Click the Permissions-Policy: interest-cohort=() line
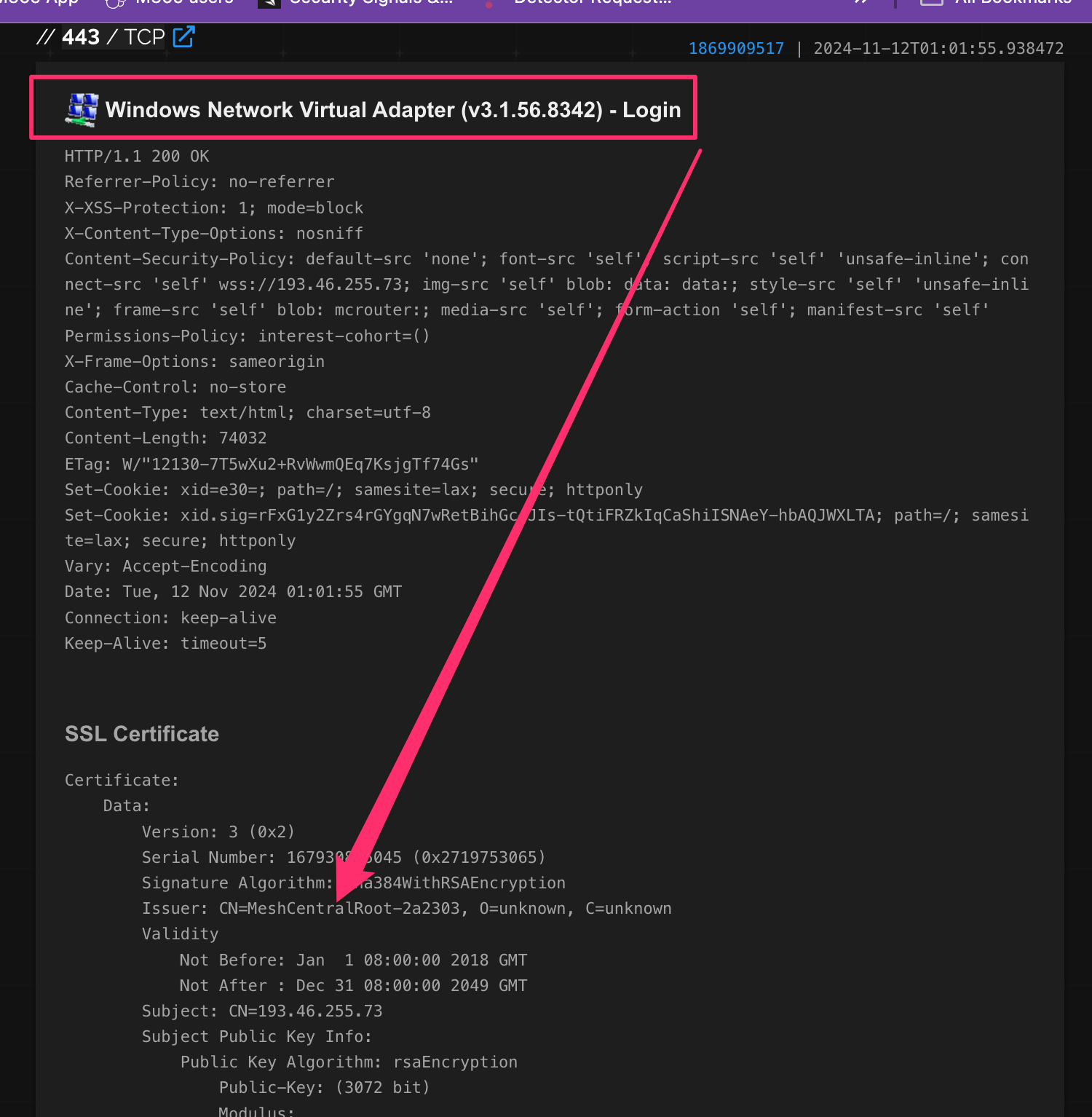 [x=248, y=336]
